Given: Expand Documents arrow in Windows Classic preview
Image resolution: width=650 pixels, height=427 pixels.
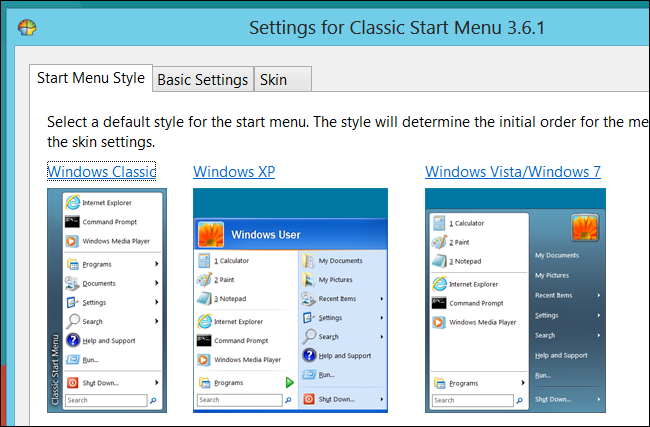Looking at the screenshot, I should click(156, 283).
